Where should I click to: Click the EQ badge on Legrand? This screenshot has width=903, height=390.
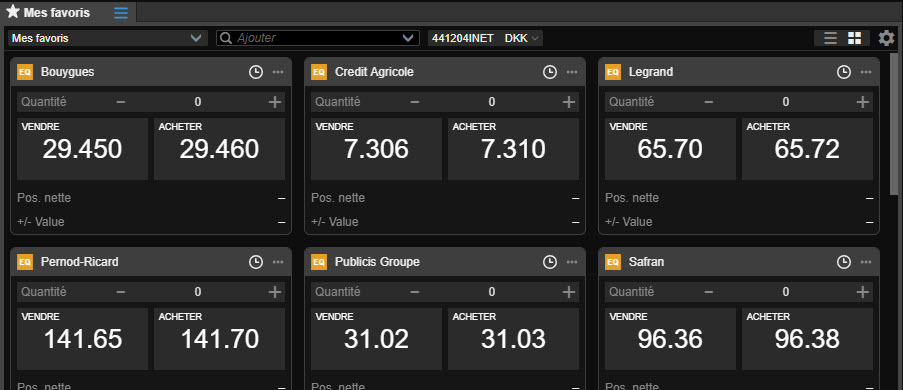pyautogui.click(x=613, y=72)
